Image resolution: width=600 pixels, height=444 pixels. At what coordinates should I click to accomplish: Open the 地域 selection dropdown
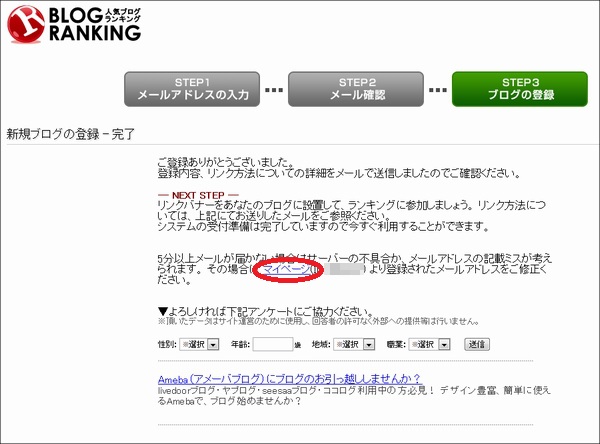354,344
